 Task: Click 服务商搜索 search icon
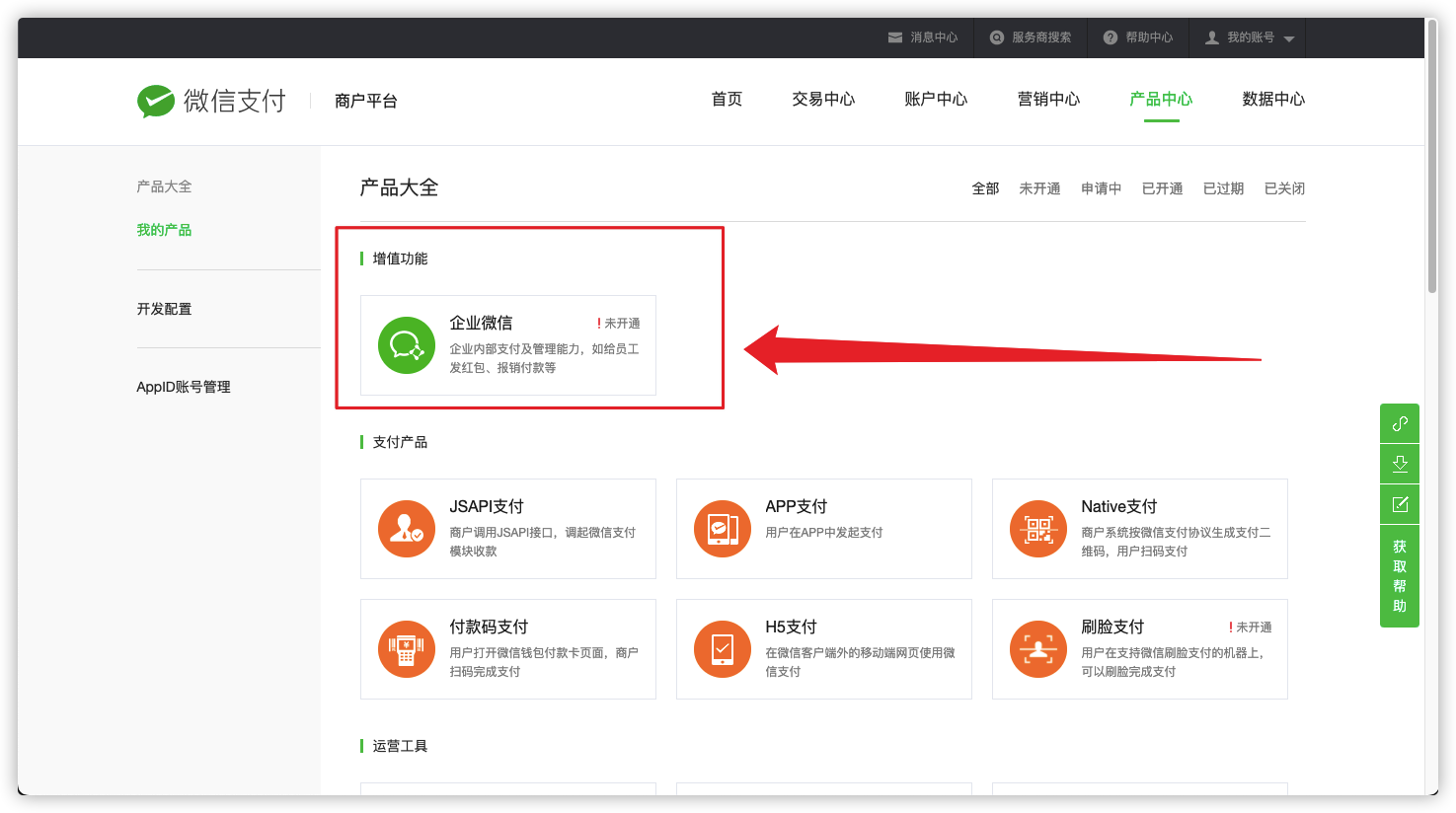tap(997, 37)
